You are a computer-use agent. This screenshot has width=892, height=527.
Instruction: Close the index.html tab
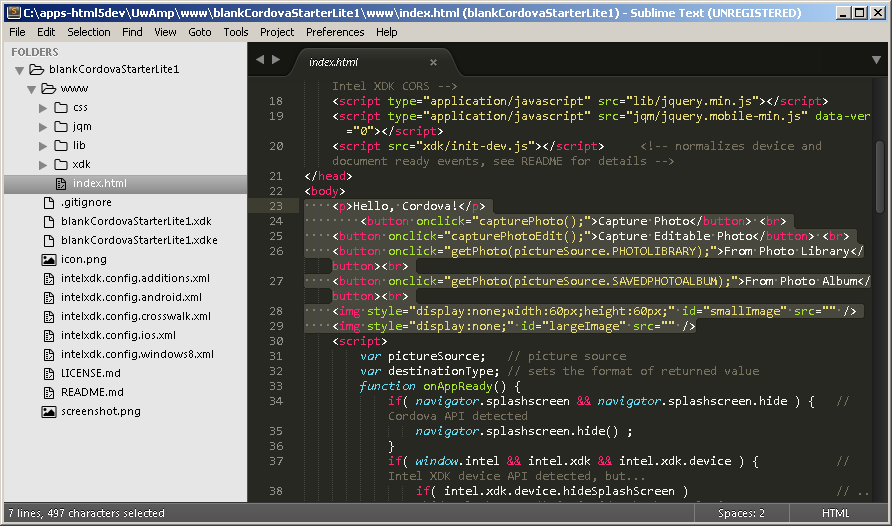tap(433, 63)
